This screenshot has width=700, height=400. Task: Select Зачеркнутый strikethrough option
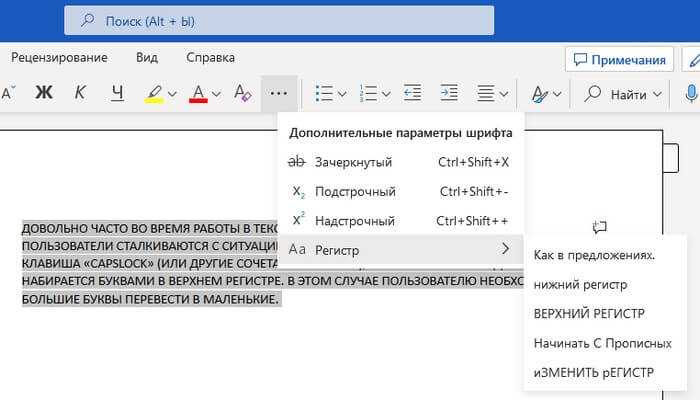click(400, 162)
